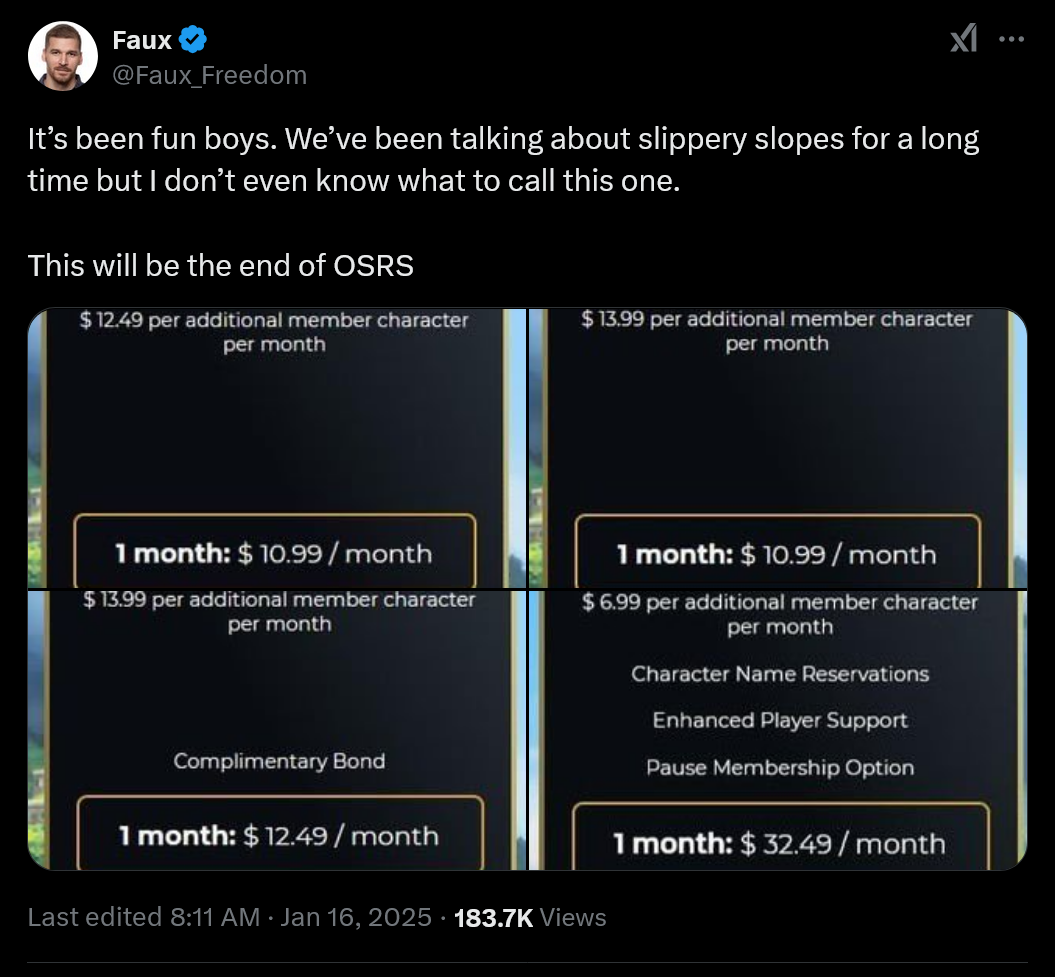Viewport: 1055px width, 977px height.
Task: Open Faux's profile avatar
Action: 62,55
